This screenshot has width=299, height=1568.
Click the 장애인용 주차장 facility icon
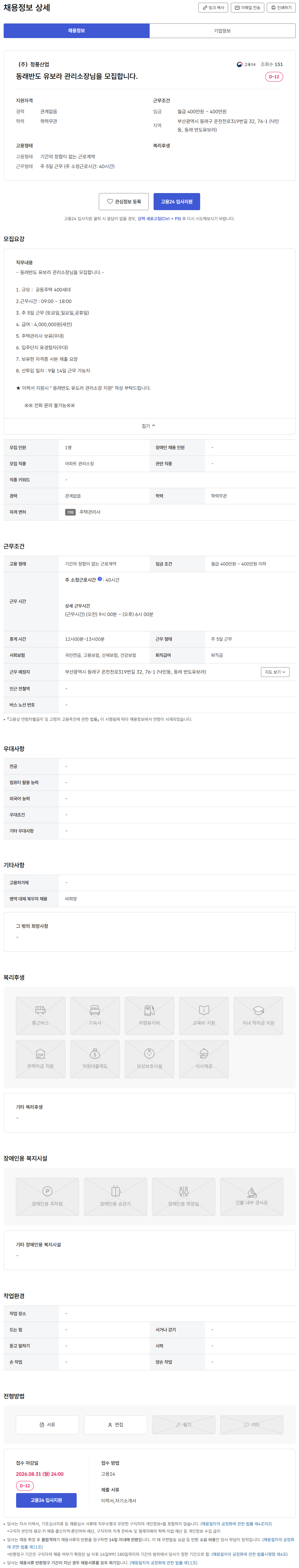[x=47, y=1197]
